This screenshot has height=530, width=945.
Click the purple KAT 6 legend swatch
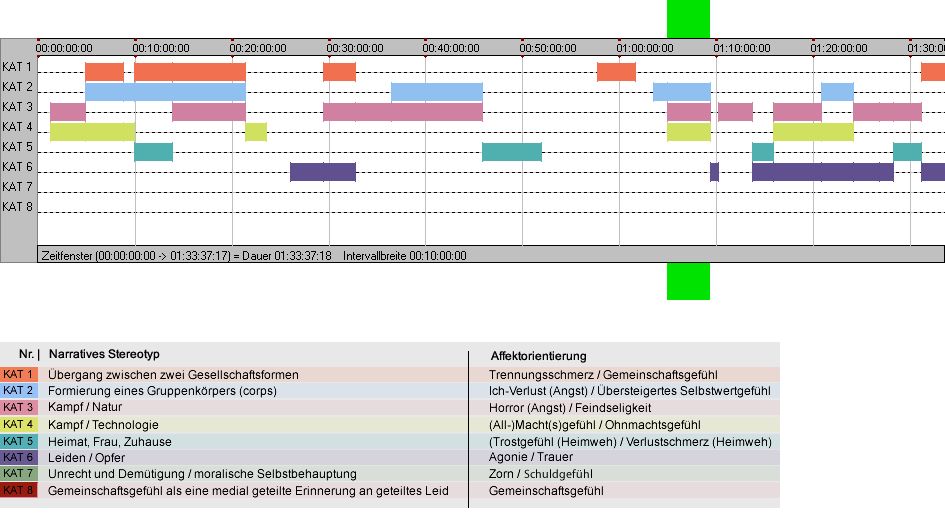point(19,457)
